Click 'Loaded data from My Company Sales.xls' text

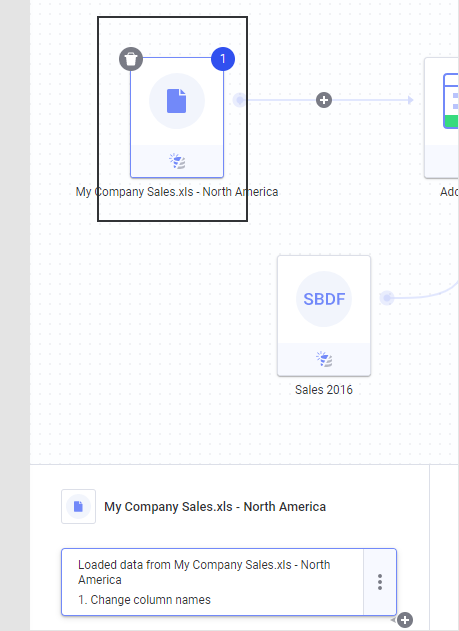click(204, 572)
